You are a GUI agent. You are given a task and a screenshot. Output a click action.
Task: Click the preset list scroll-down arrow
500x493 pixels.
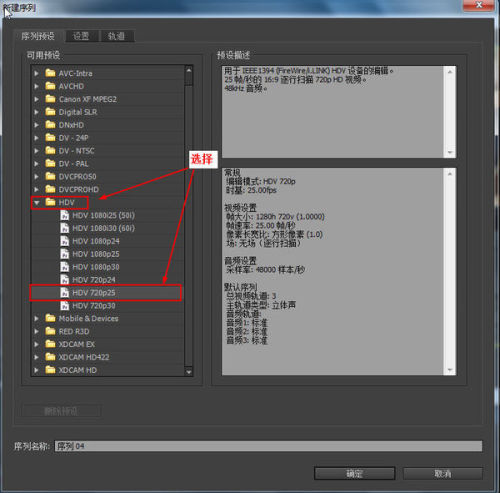[189, 371]
